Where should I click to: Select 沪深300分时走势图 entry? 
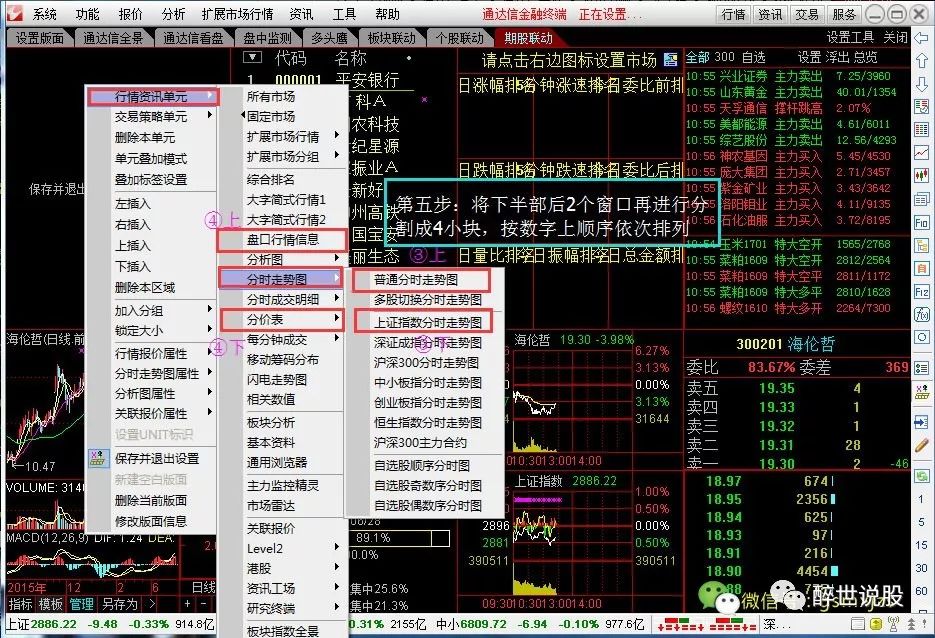pyautogui.click(x=426, y=363)
